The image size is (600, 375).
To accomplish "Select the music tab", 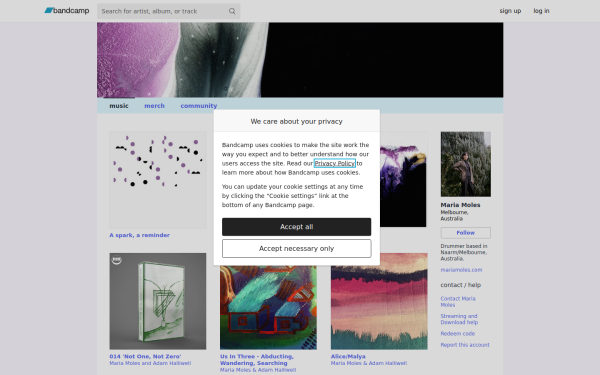I will tap(119, 106).
